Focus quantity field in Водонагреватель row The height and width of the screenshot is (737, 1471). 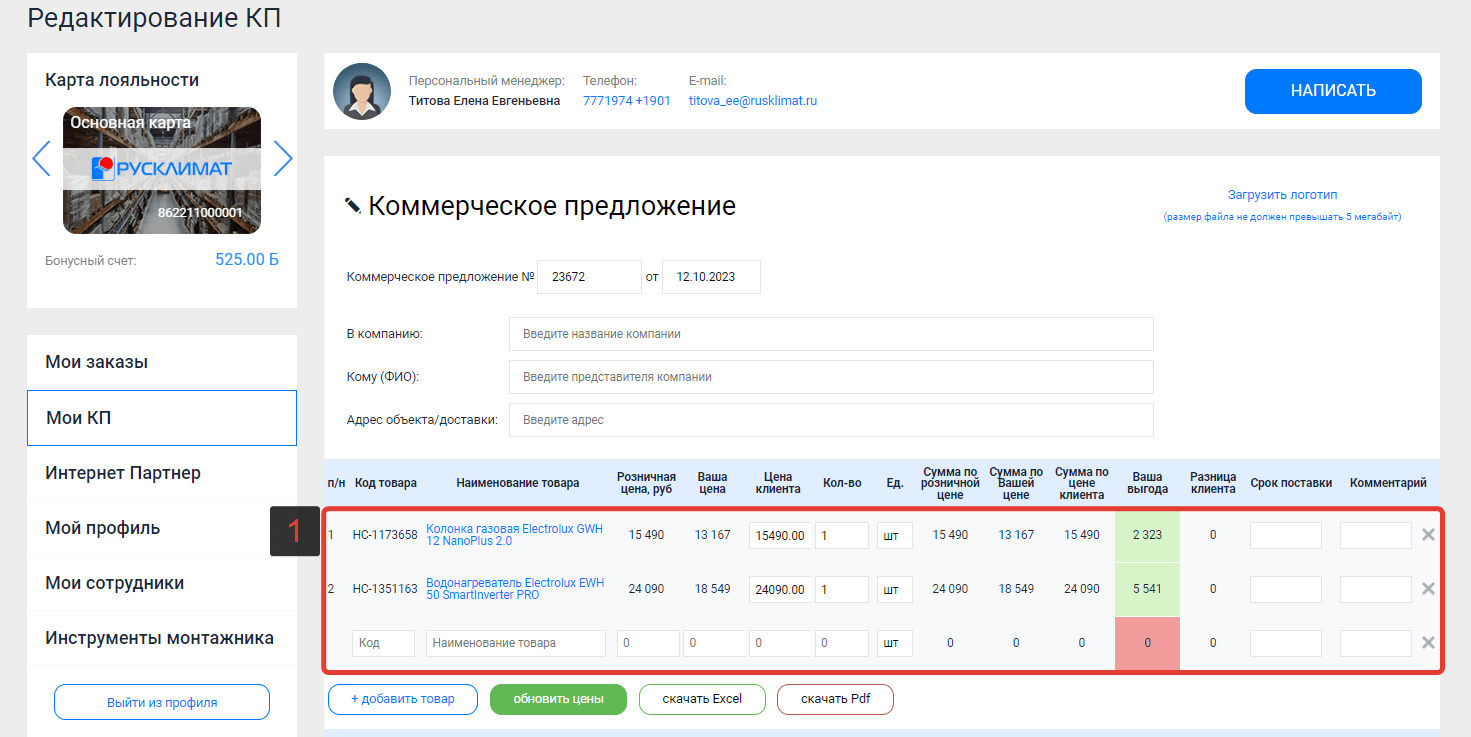point(842,589)
